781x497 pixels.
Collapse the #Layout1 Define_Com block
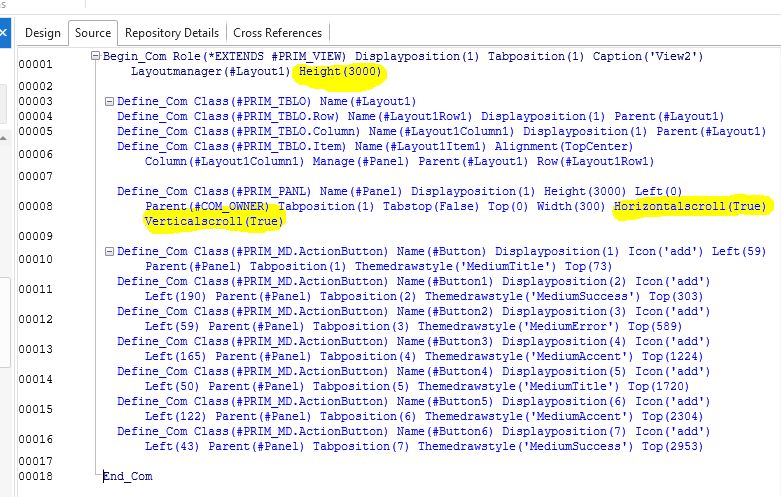(109, 101)
